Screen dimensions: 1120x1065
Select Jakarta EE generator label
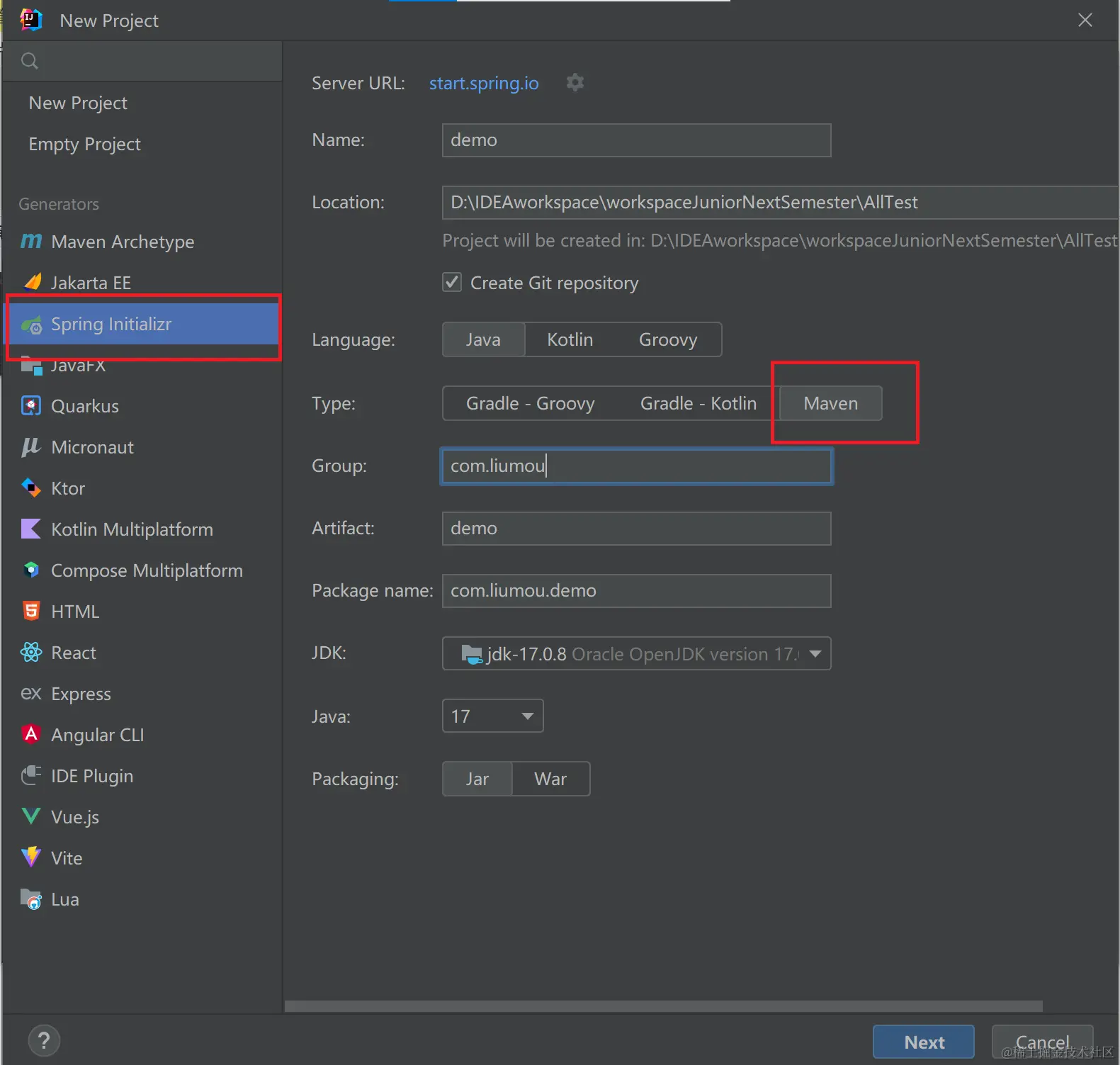(x=91, y=283)
